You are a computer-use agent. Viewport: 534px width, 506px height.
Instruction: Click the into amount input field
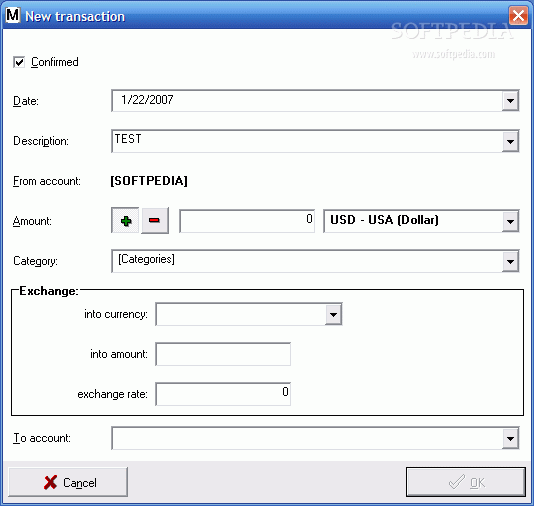pyautogui.click(x=223, y=354)
